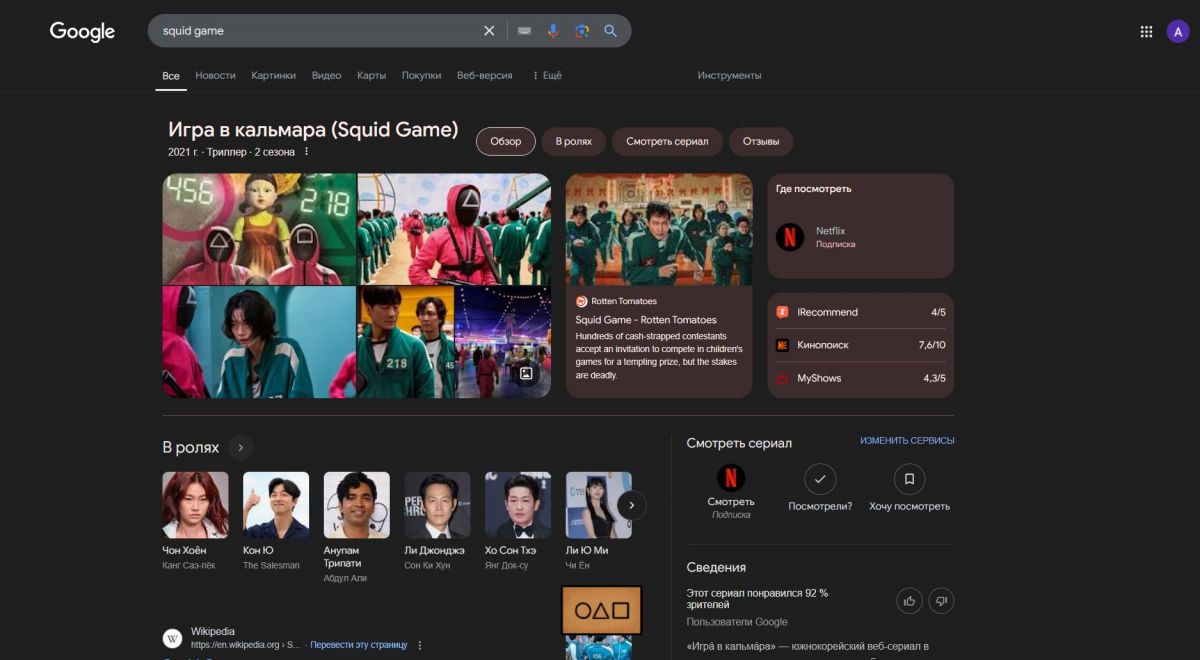Screen dimensions: 1200x660
Task: Mark as watched with the 'Посмотрели?' checkmark
Action: click(820, 479)
